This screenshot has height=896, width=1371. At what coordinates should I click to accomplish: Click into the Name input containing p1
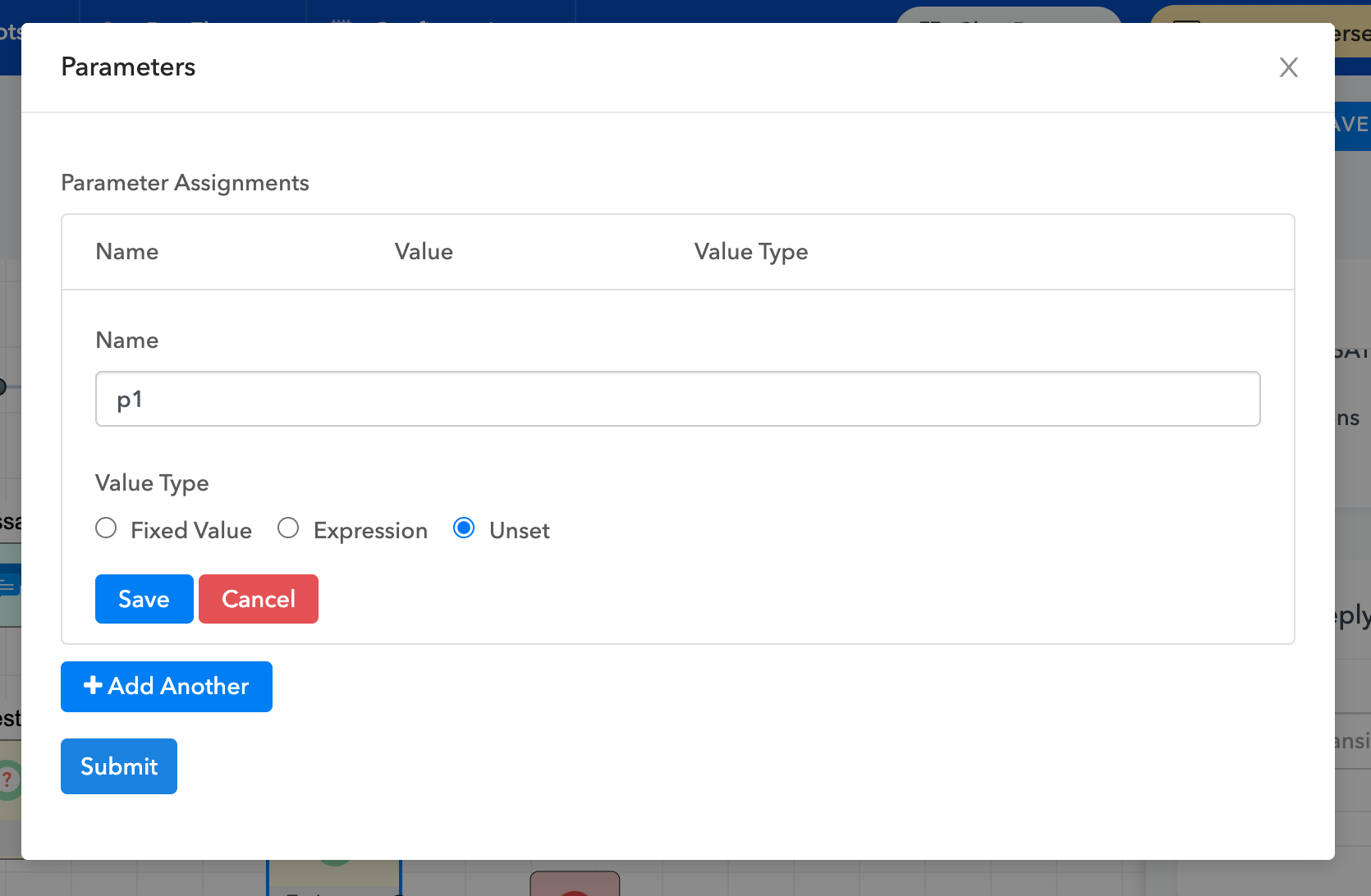pos(677,400)
